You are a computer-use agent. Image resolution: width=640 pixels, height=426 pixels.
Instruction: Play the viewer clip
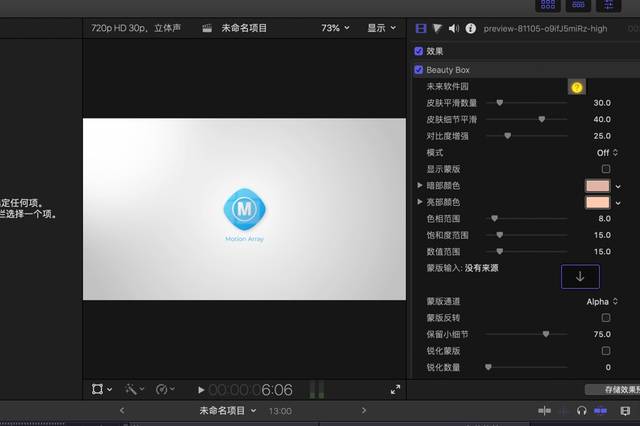coord(201,390)
